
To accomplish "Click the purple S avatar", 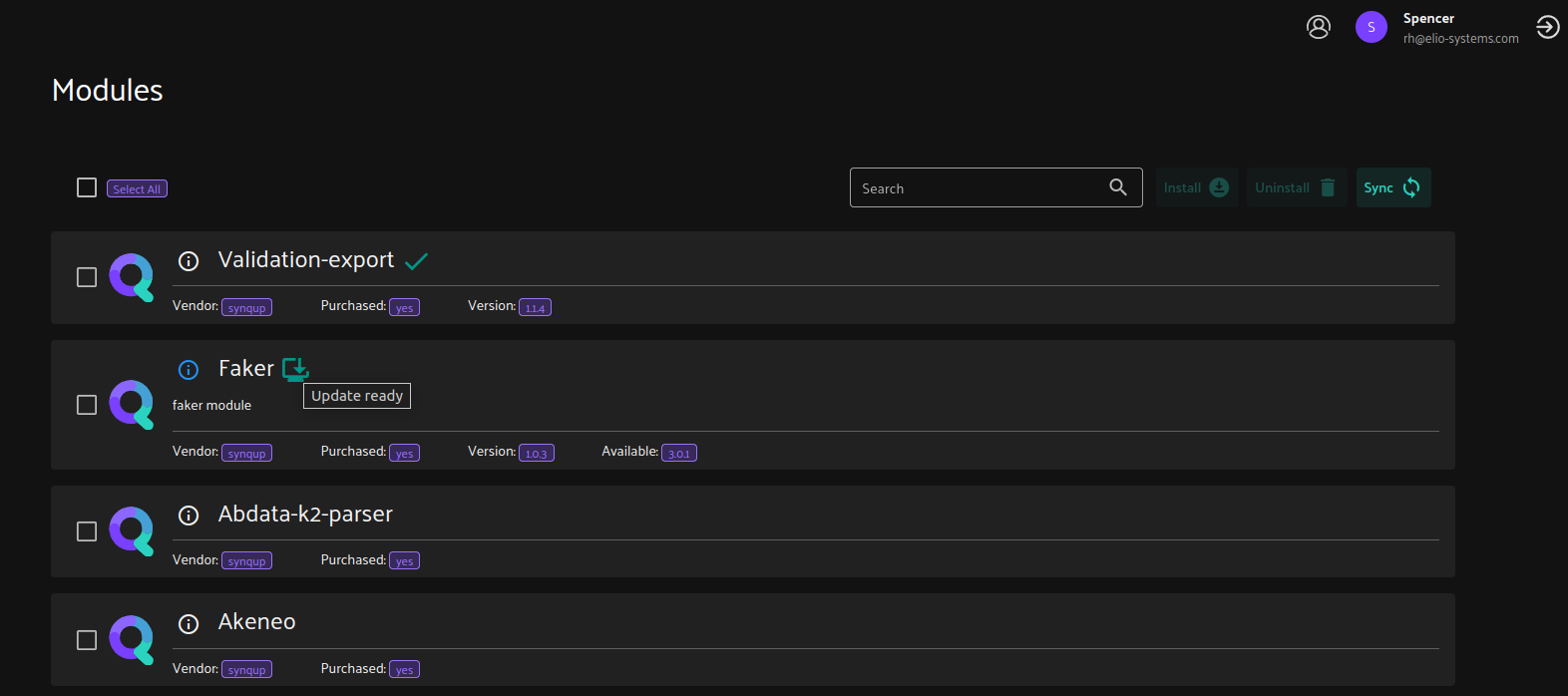I will coord(1372,27).
